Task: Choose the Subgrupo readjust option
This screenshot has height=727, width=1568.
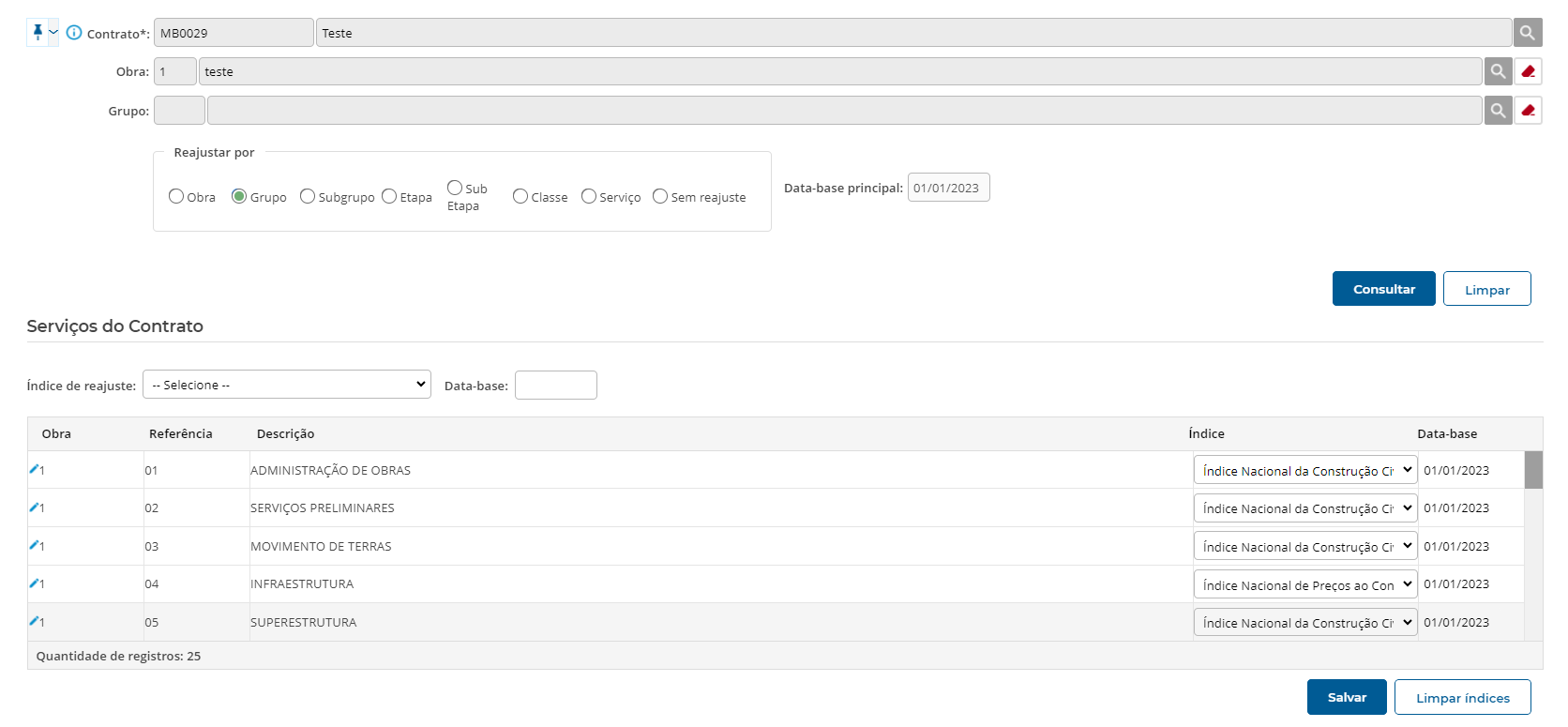Action: click(308, 196)
